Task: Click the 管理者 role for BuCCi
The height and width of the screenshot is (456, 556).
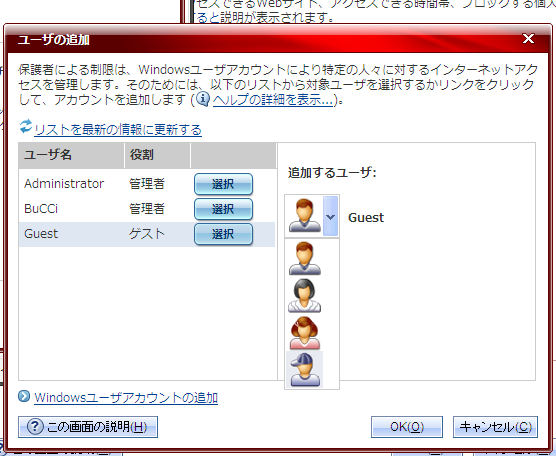Action: click(x=147, y=208)
